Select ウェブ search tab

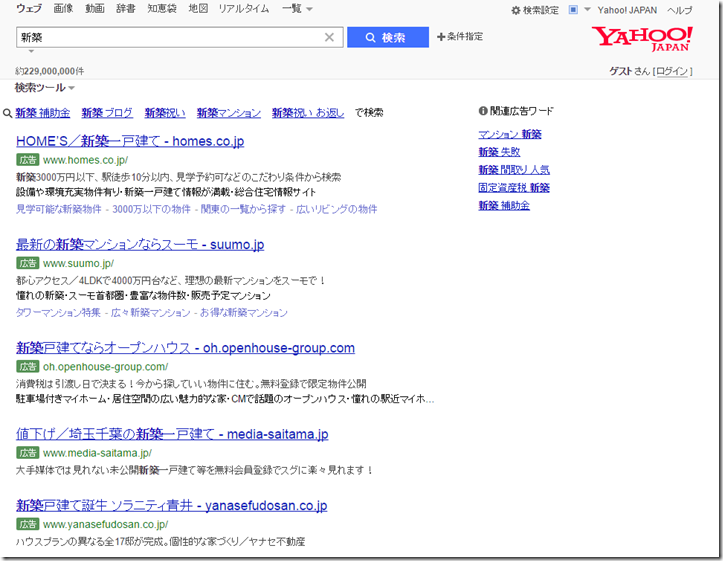29,8
